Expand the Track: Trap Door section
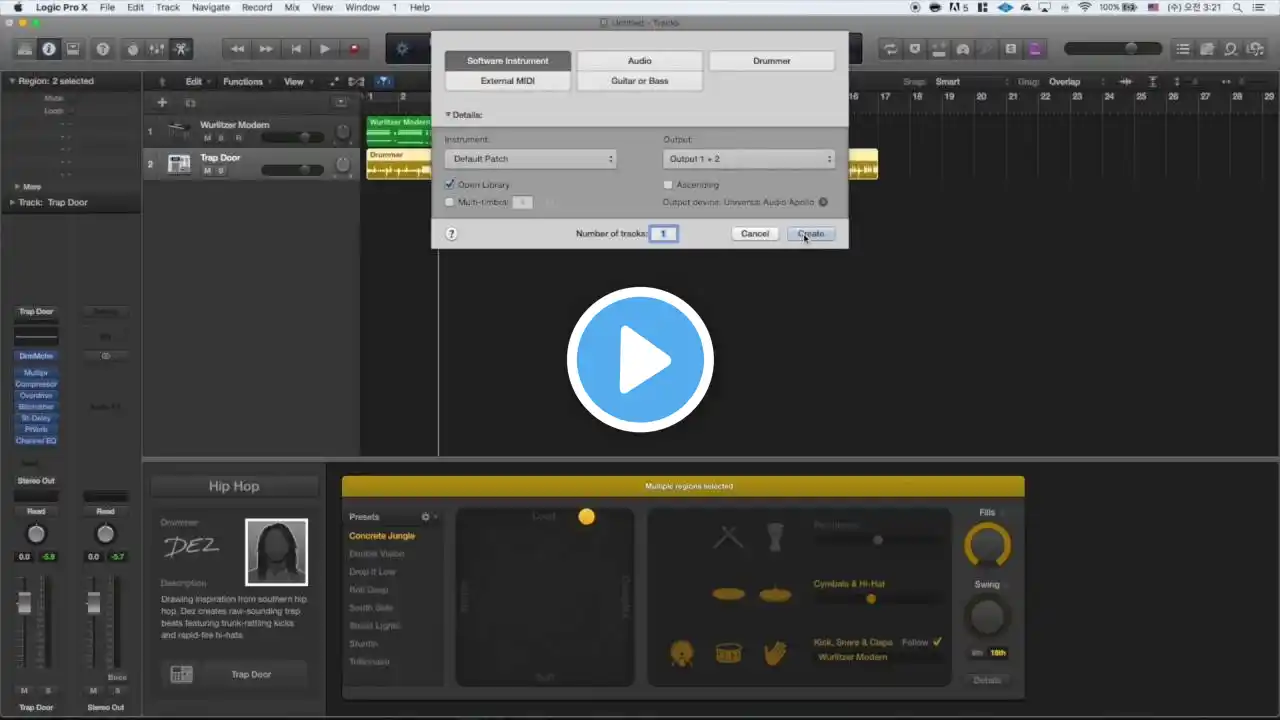The height and width of the screenshot is (720, 1280). click(x=12, y=202)
